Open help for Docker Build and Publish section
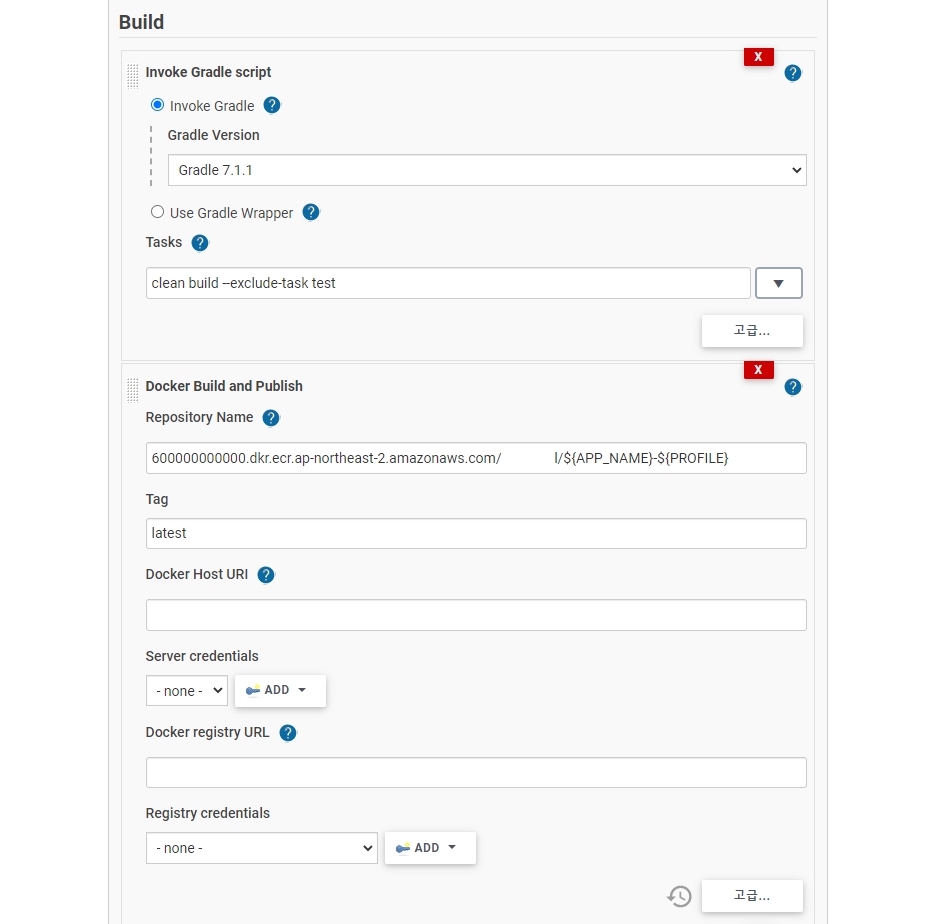 coord(792,387)
